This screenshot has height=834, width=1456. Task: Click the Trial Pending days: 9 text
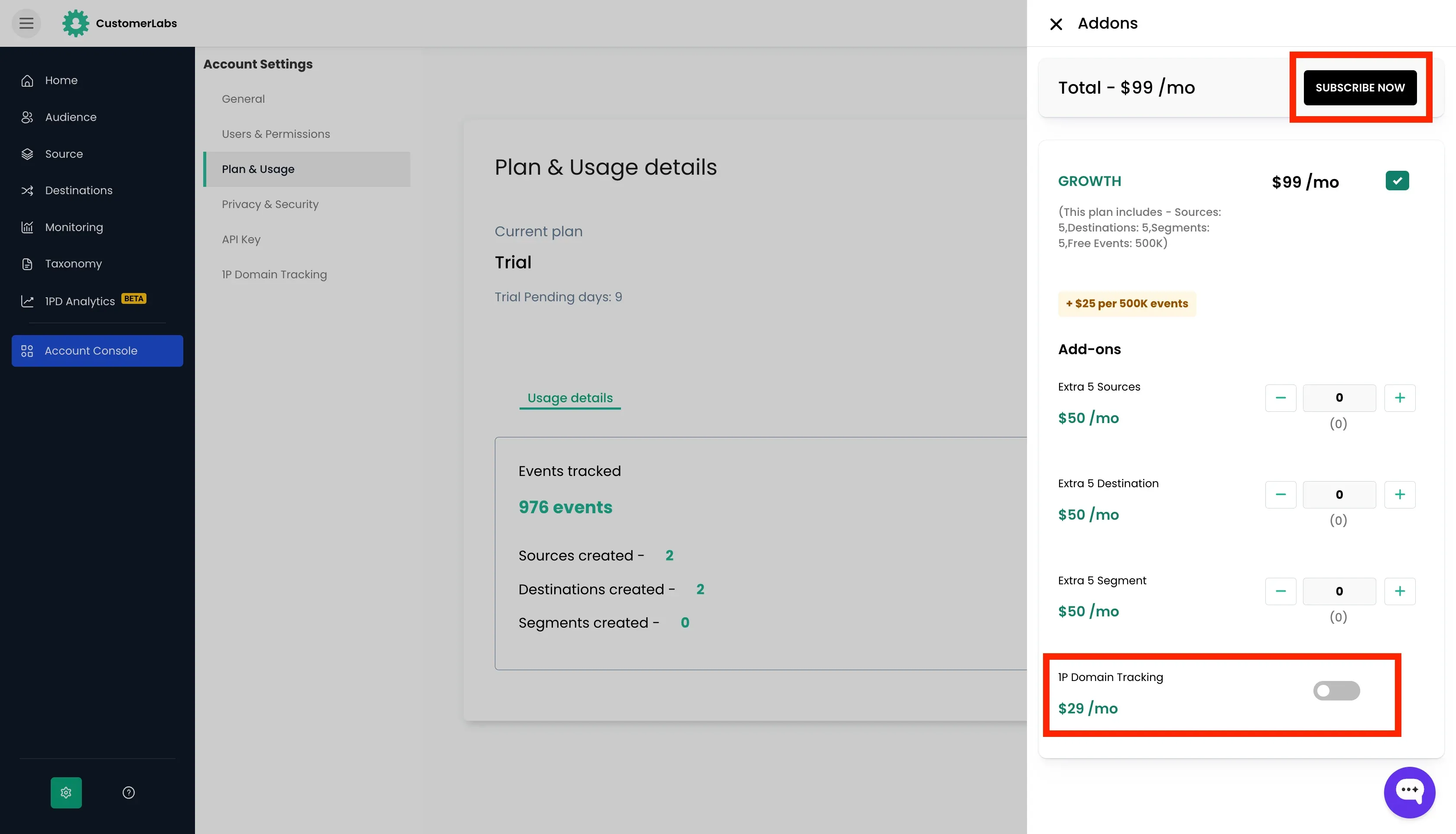pos(558,297)
